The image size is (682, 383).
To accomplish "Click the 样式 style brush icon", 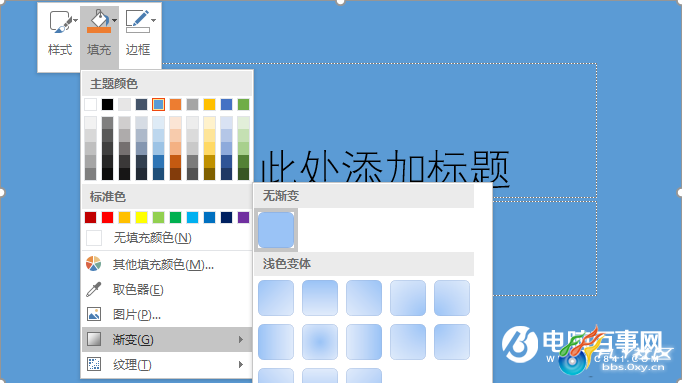I will click(x=60, y=22).
